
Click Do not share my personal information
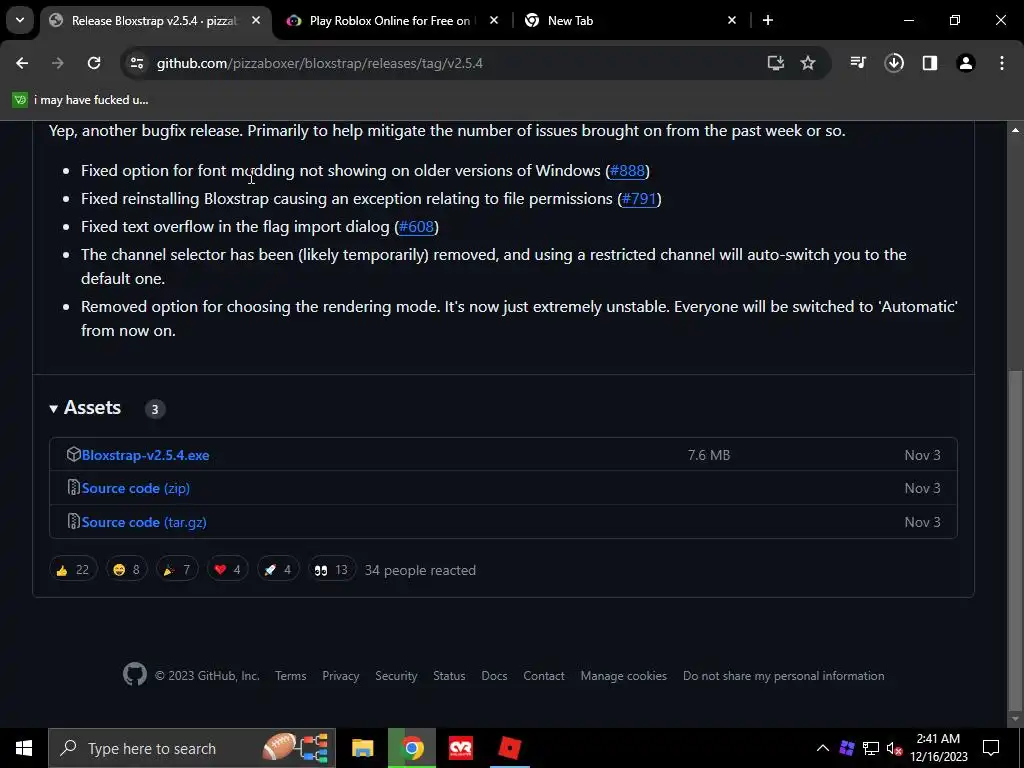coord(784,676)
